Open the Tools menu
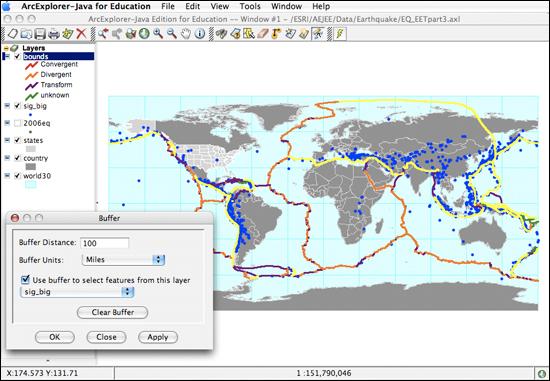 click(250, 6)
